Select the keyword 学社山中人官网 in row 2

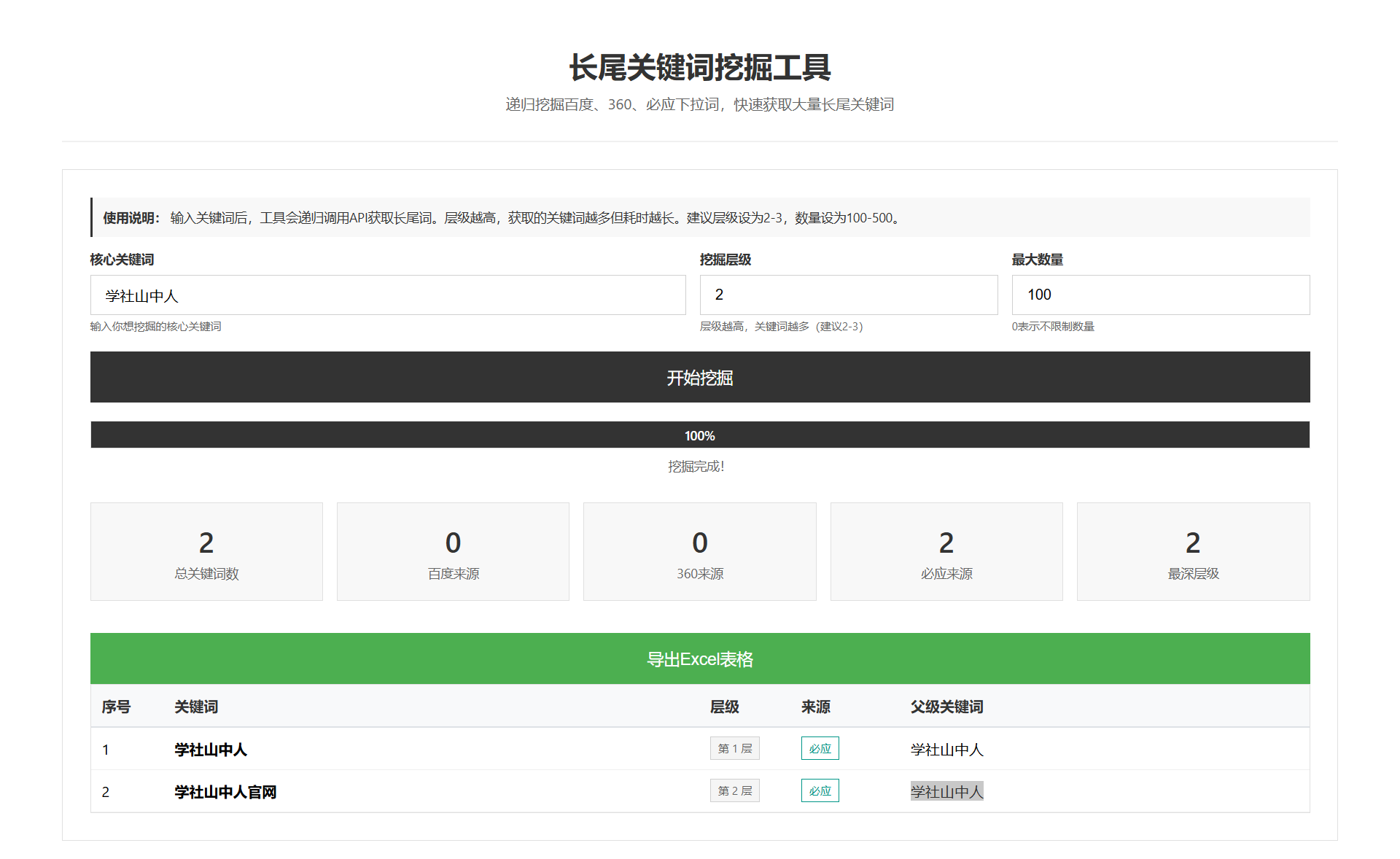[x=225, y=791]
